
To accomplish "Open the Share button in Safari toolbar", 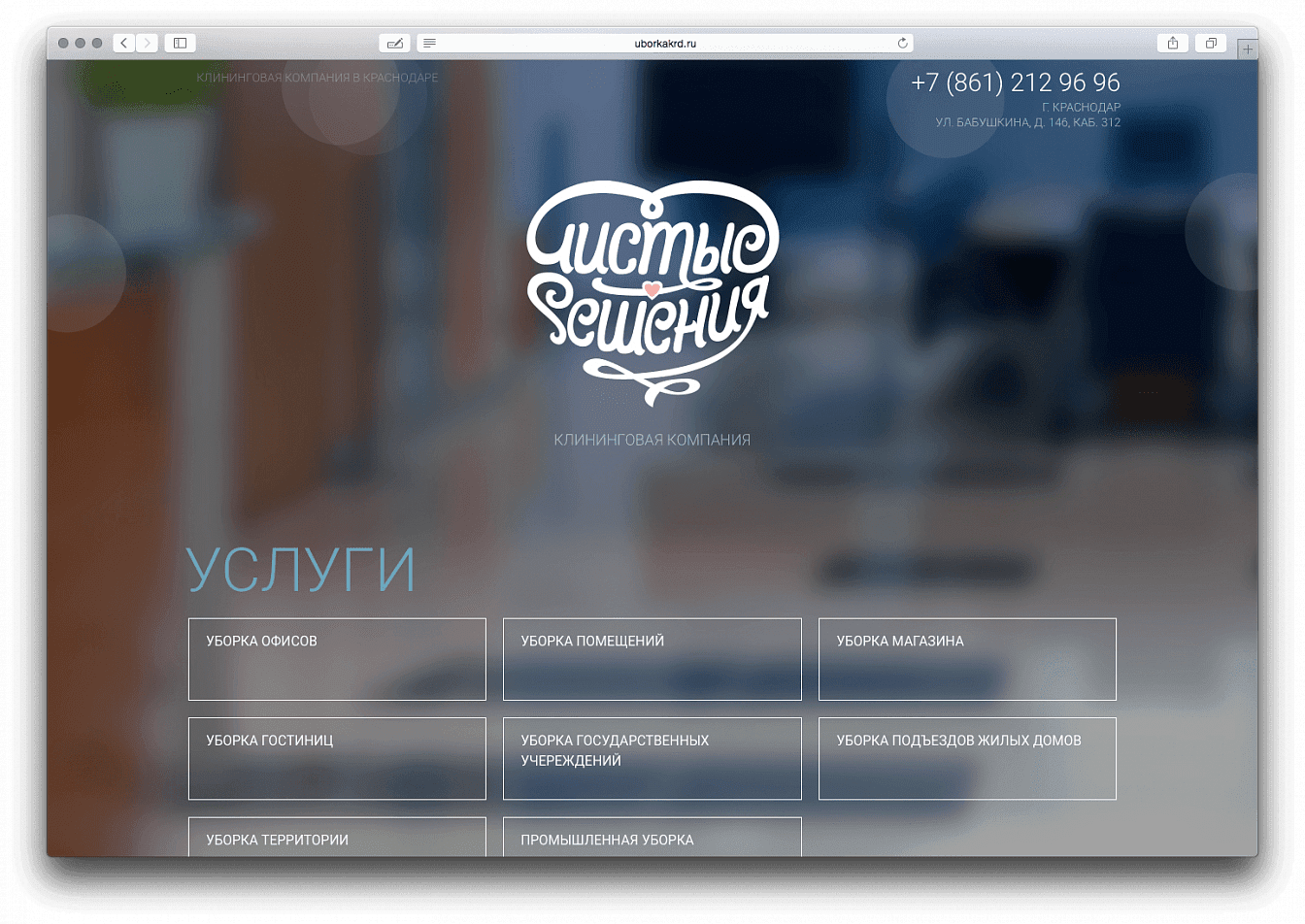I will tap(1173, 43).
